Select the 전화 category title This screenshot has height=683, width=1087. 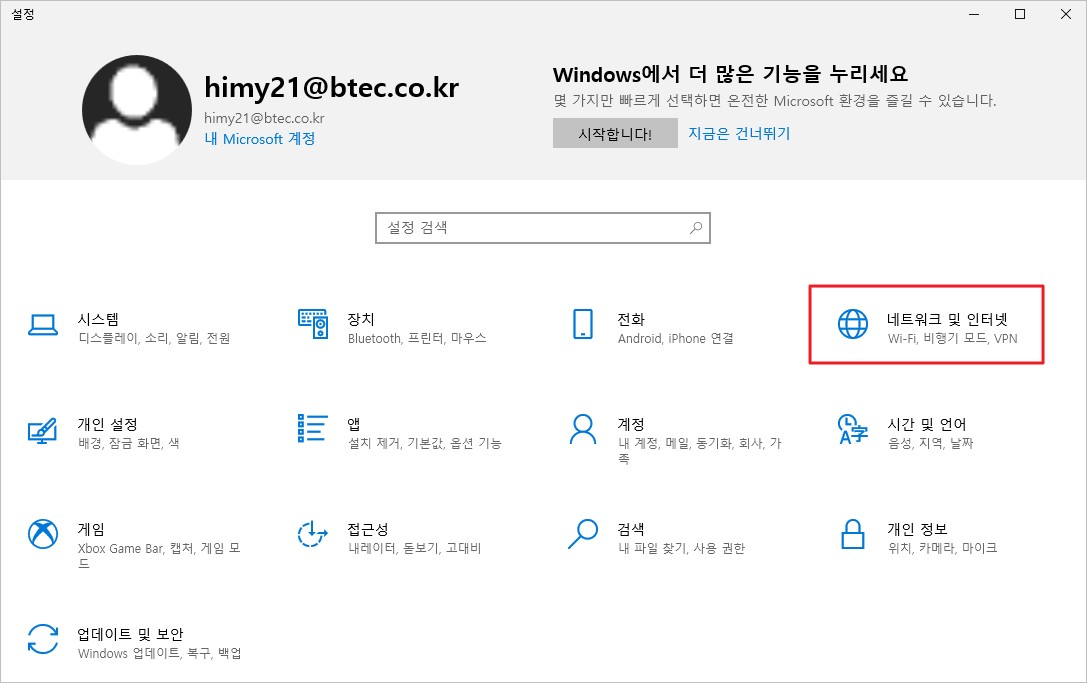point(632,319)
